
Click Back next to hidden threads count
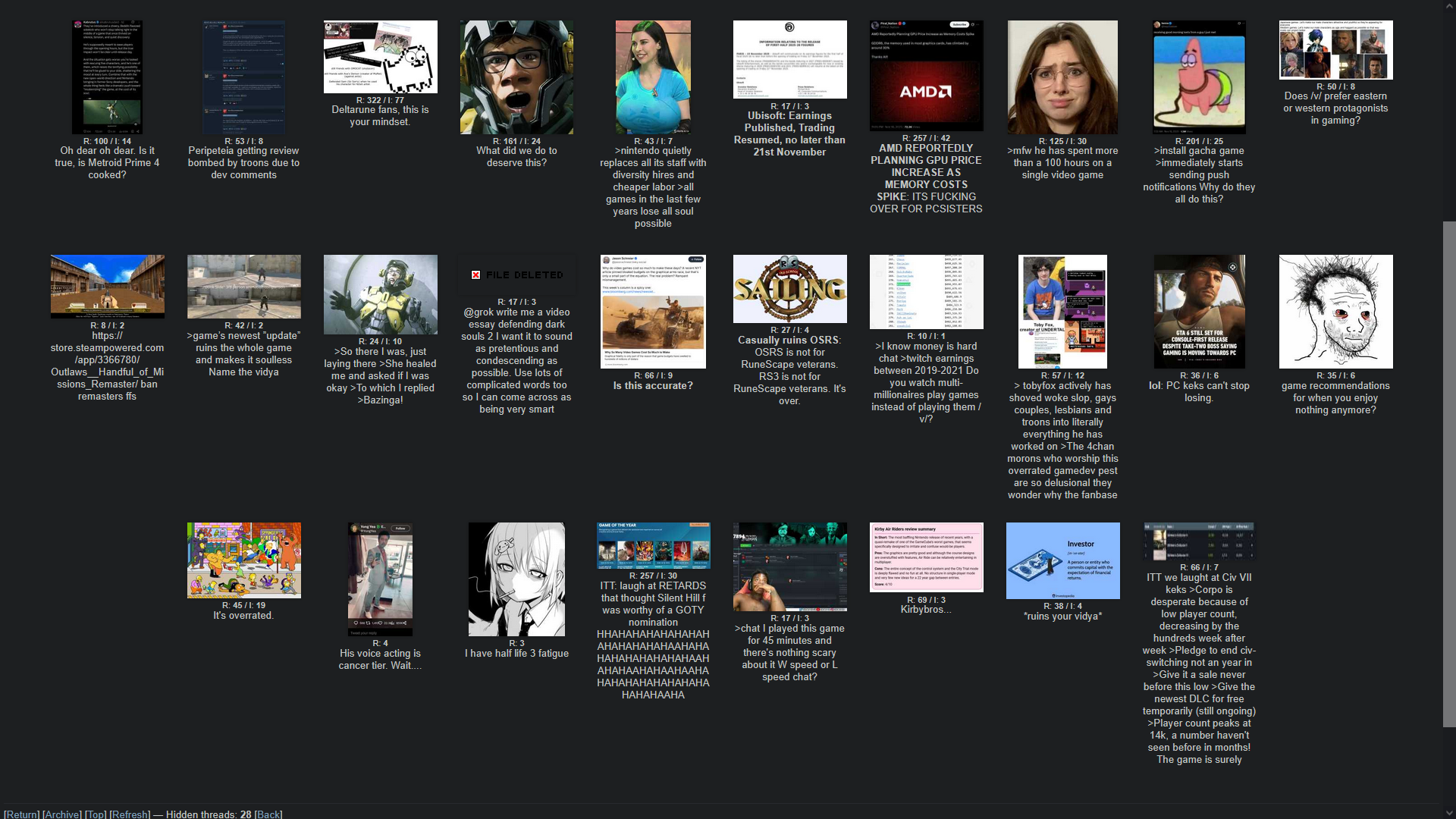[x=268, y=814]
